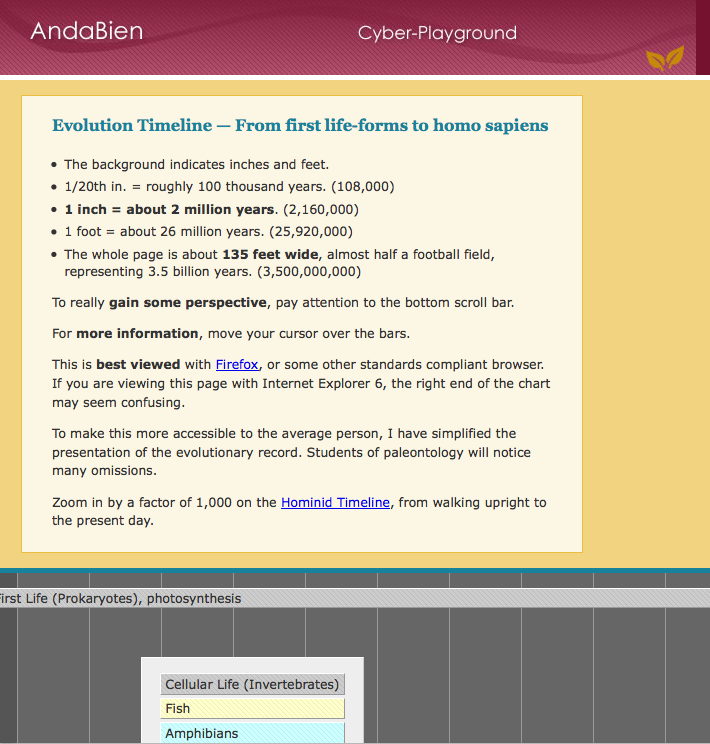Click the bold 'more information' phrase
Viewport: 710px width, 744px height.
point(137,333)
